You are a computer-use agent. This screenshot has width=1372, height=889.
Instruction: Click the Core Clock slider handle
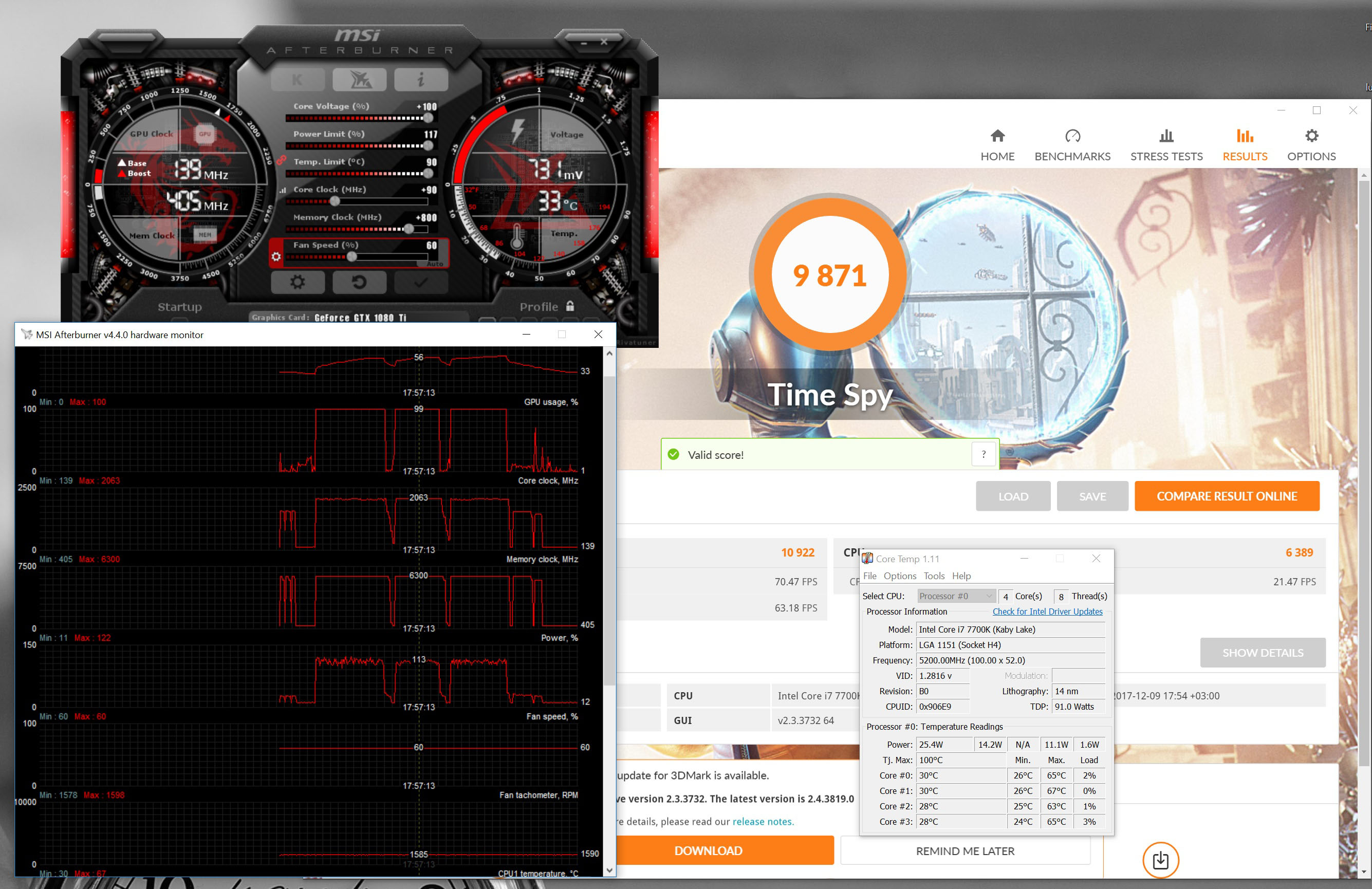tap(335, 201)
